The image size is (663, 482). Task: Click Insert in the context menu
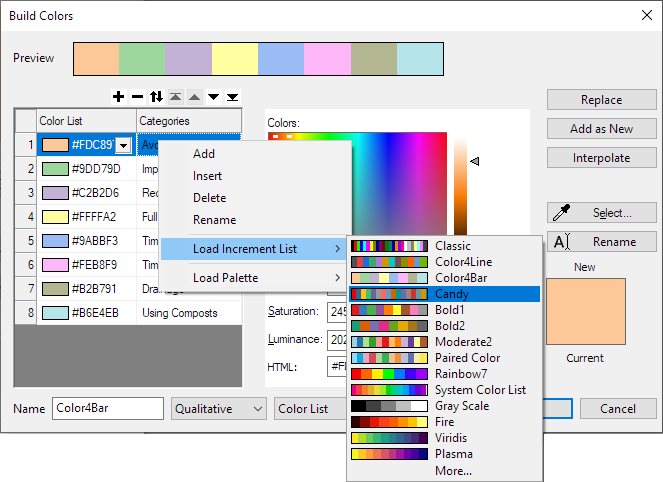click(x=208, y=176)
